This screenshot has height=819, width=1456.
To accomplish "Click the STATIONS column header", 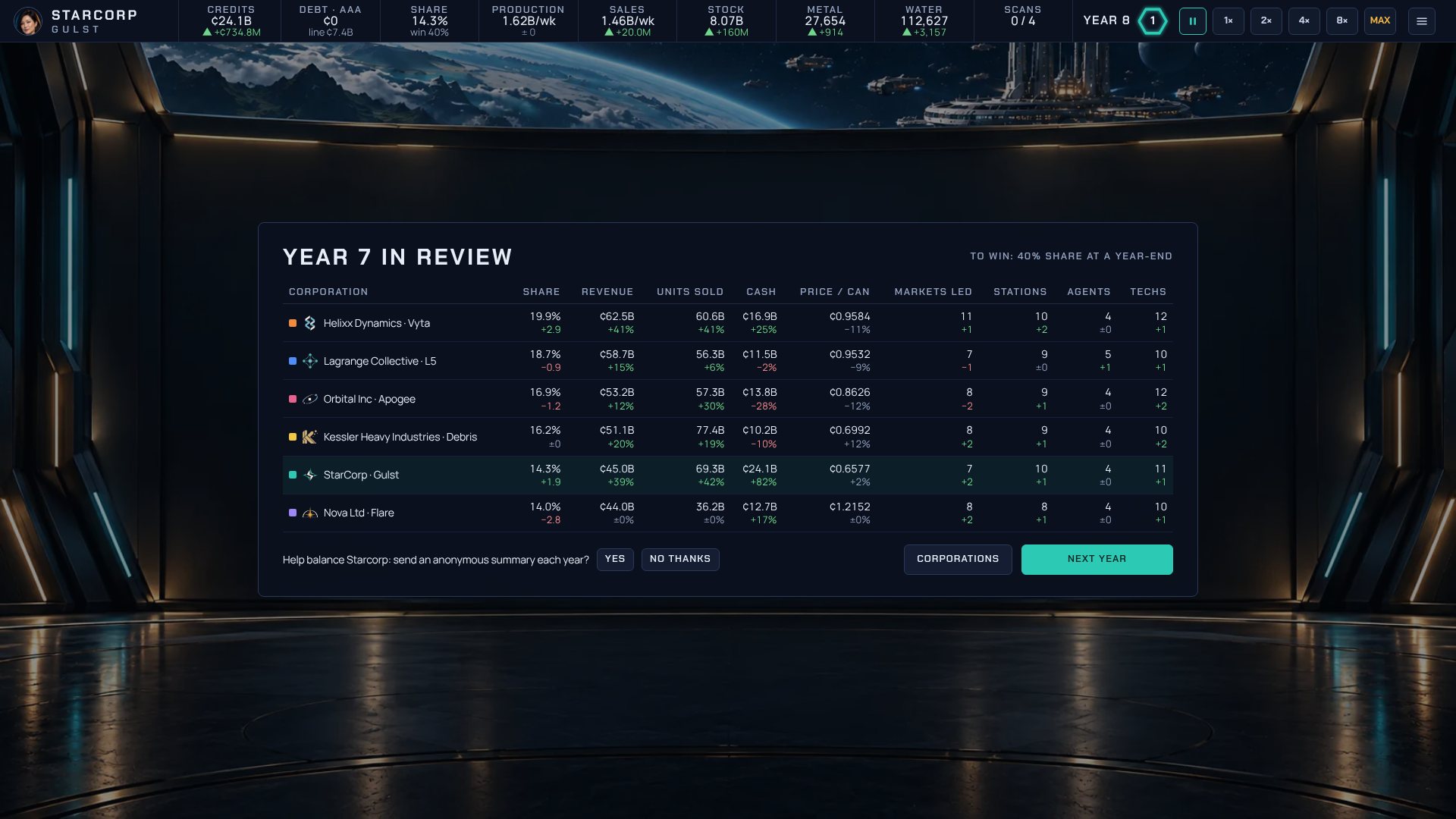I will [1020, 292].
